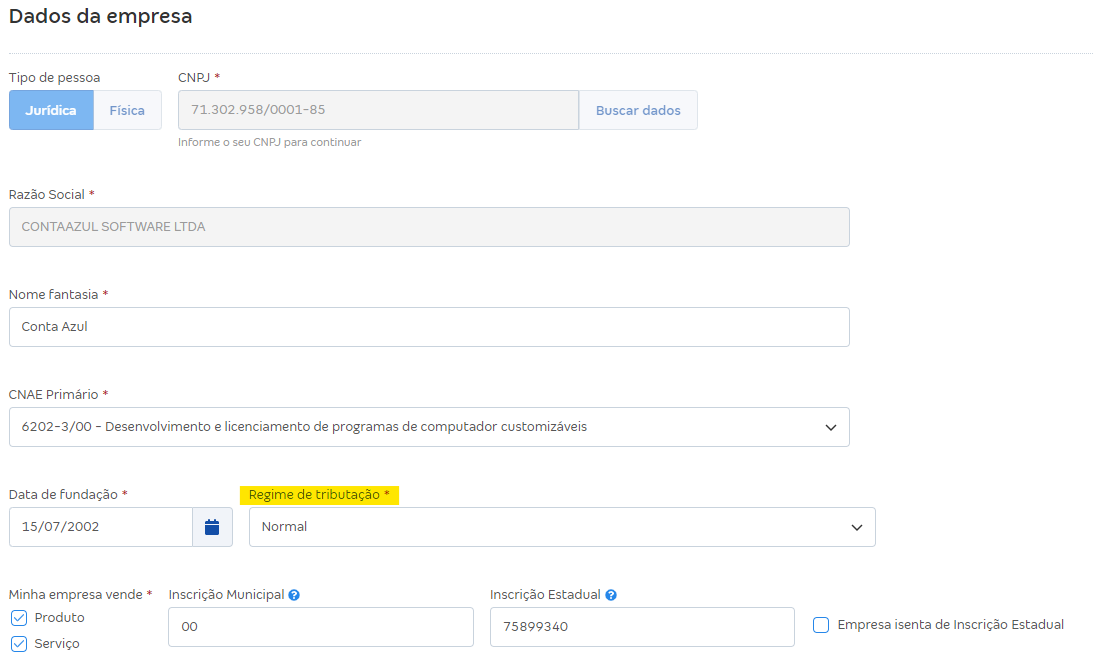Enable Empresa isenta de Inscrição Estadual
1093x666 pixels.
point(821,625)
